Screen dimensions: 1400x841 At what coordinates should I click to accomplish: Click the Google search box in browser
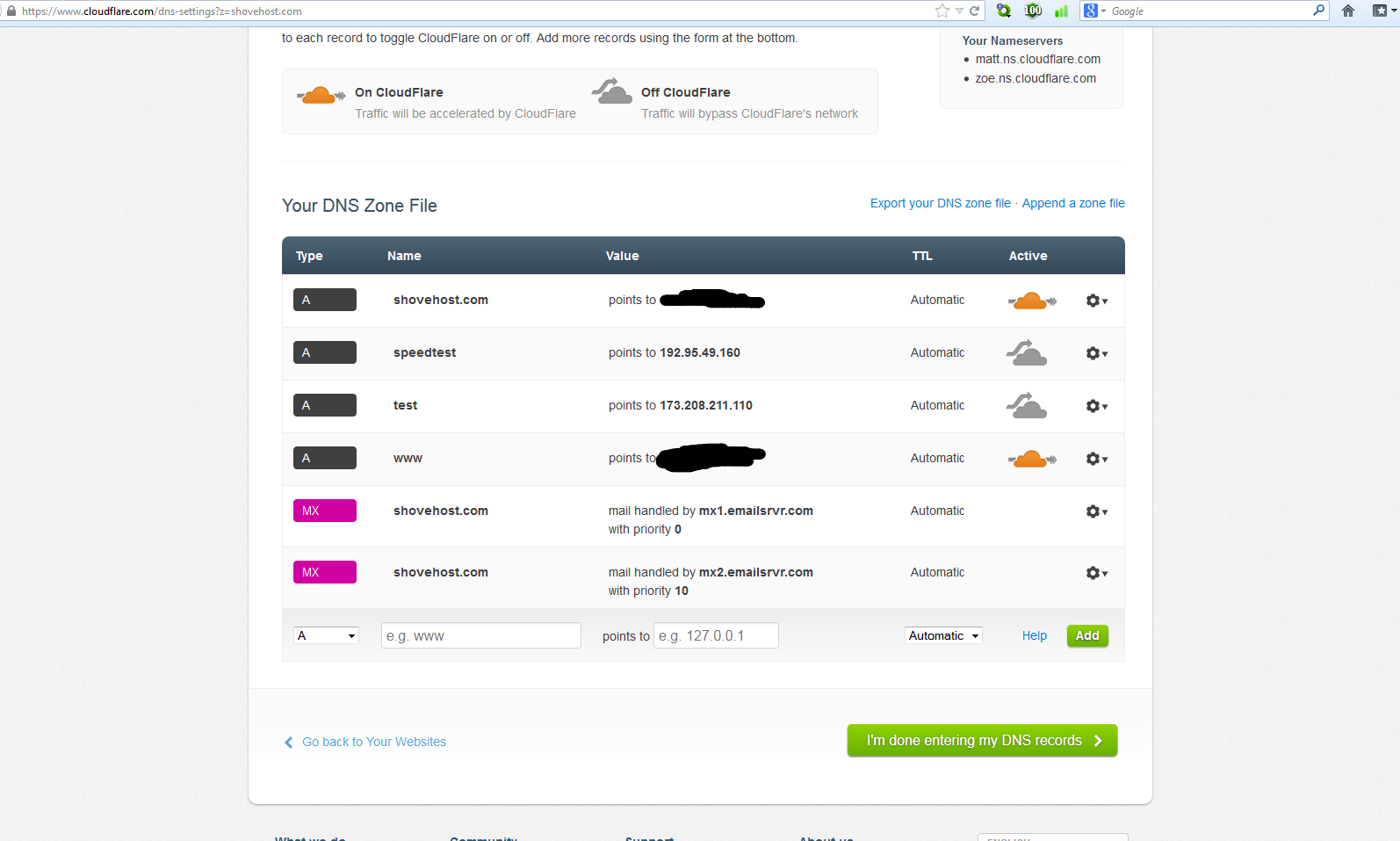tap(1208, 11)
